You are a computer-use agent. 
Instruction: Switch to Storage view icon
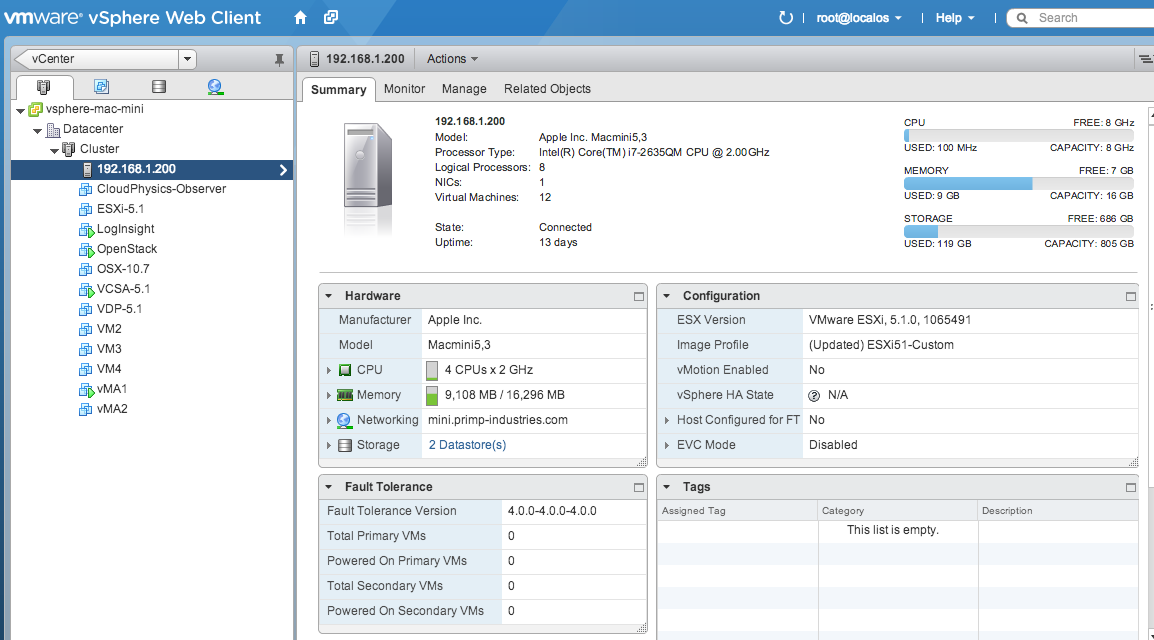tap(158, 87)
